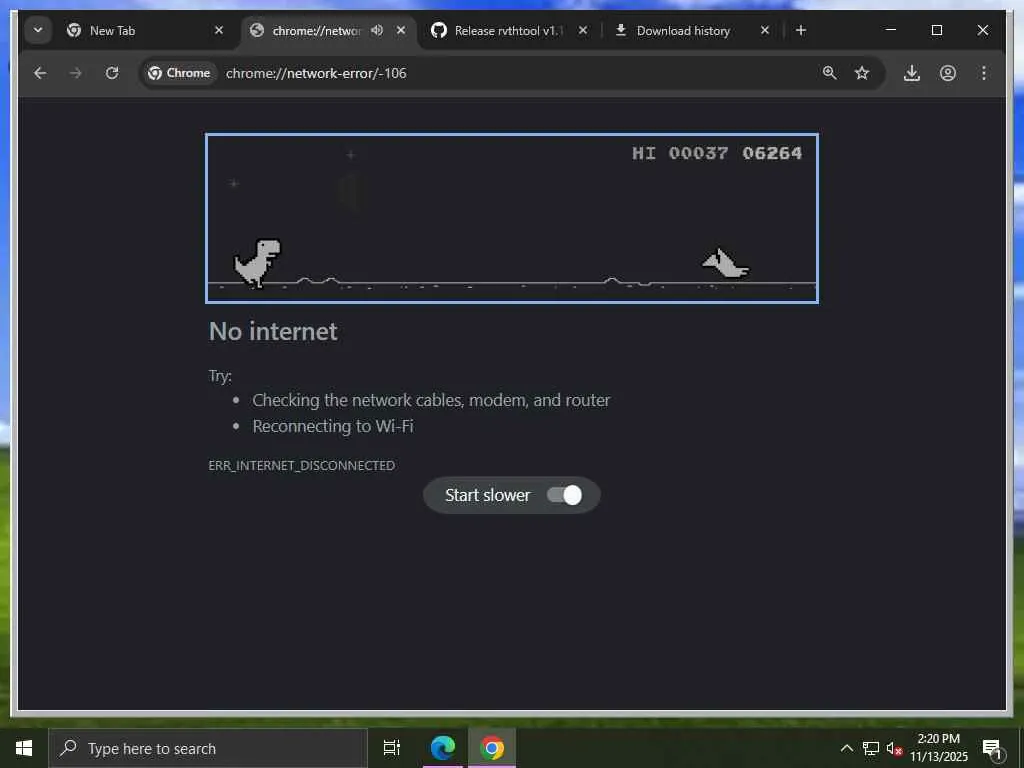Image resolution: width=1024 pixels, height=768 pixels.
Task: Bookmark this page with the star
Action: click(x=862, y=73)
